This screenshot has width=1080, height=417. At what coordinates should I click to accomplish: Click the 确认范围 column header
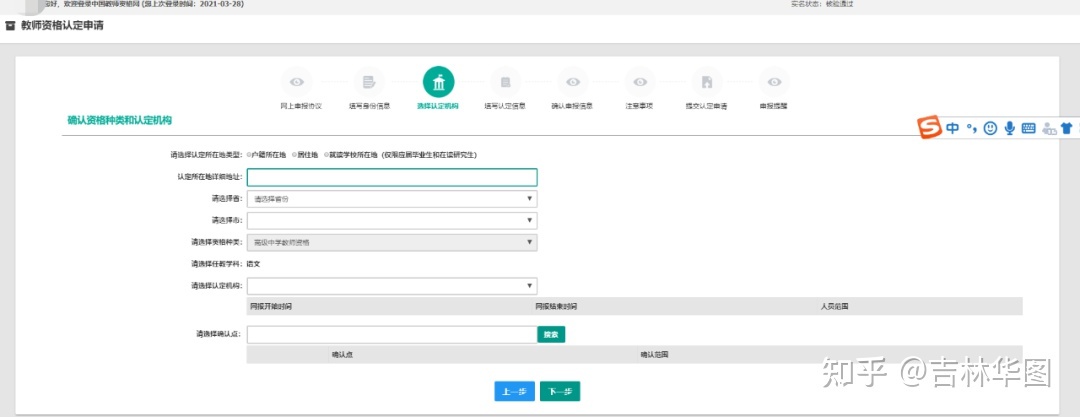coord(654,355)
